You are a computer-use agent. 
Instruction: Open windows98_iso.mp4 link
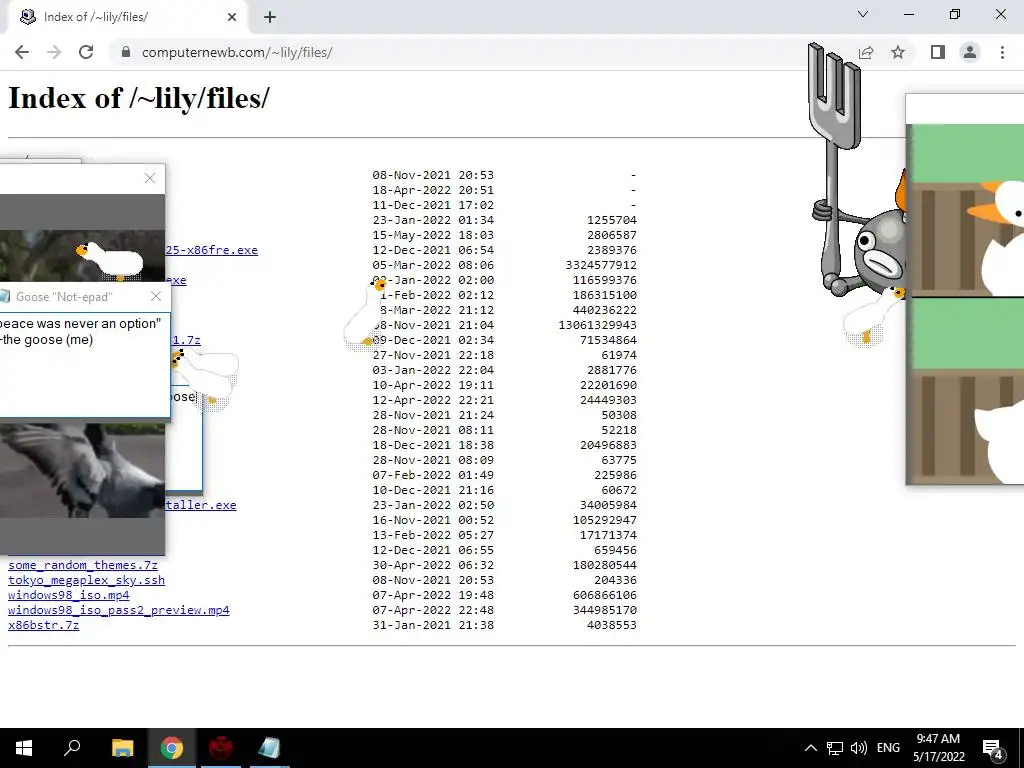click(x=69, y=595)
